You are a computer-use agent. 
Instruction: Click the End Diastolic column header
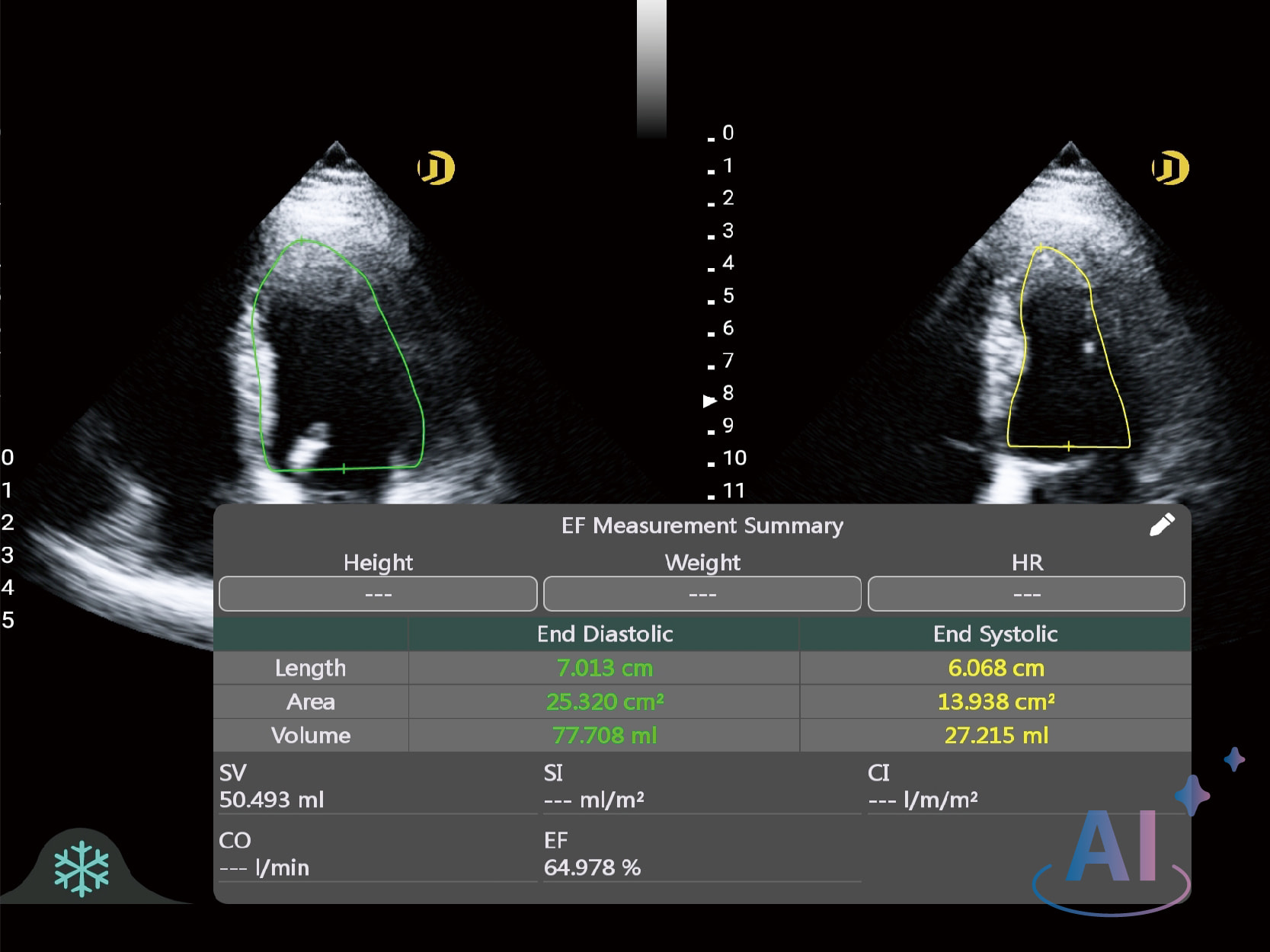605,634
